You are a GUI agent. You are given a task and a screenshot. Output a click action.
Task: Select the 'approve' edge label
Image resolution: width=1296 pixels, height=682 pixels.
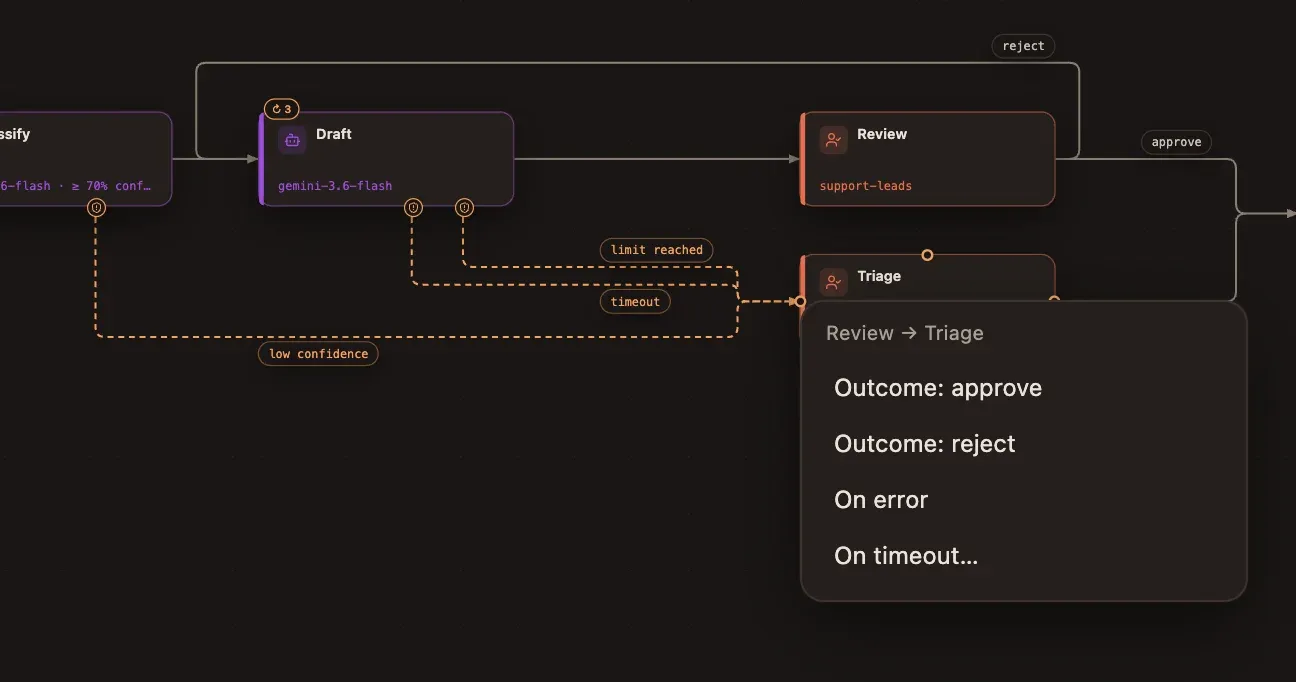coord(1176,142)
